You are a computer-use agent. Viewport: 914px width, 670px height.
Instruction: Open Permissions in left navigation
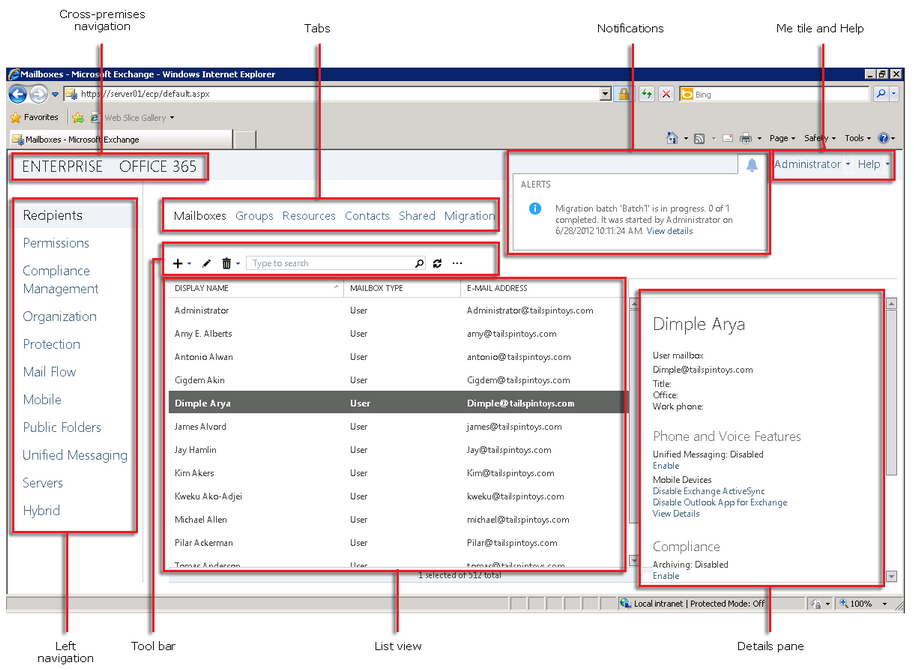56,243
